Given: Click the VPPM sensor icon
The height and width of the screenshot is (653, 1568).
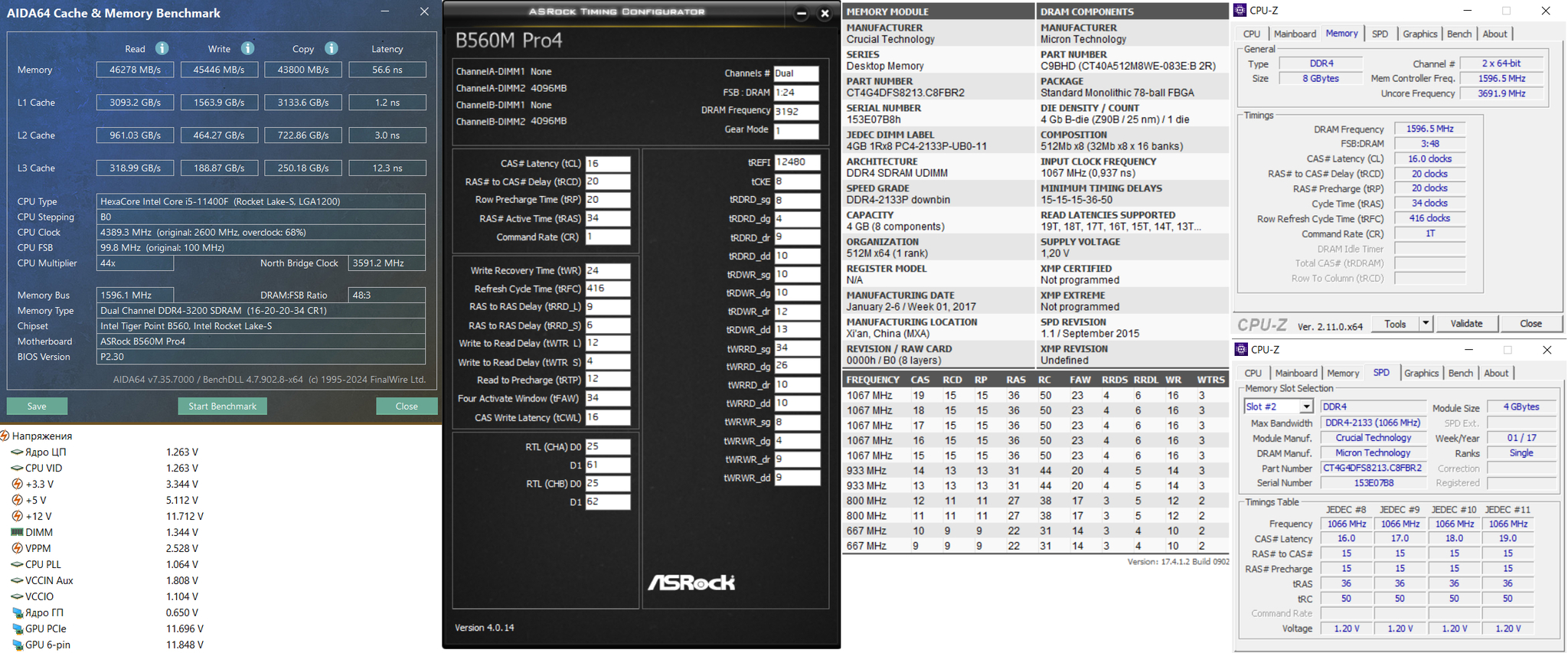Looking at the screenshot, I should point(17,548).
